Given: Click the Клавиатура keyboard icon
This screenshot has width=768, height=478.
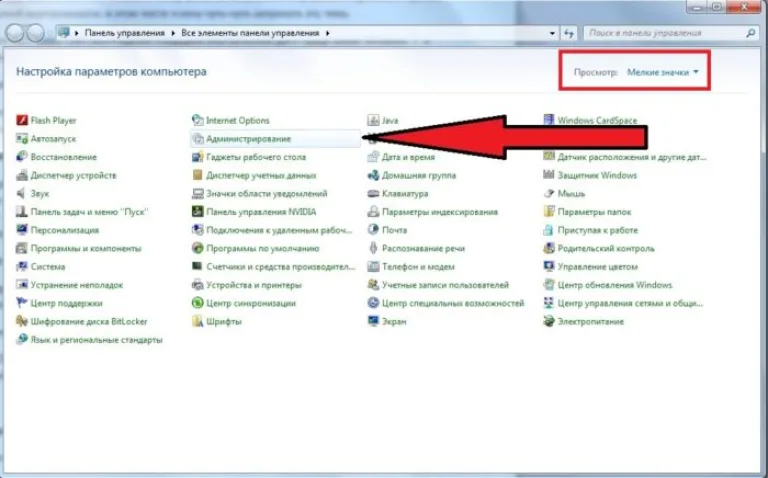Looking at the screenshot, I should [373, 193].
